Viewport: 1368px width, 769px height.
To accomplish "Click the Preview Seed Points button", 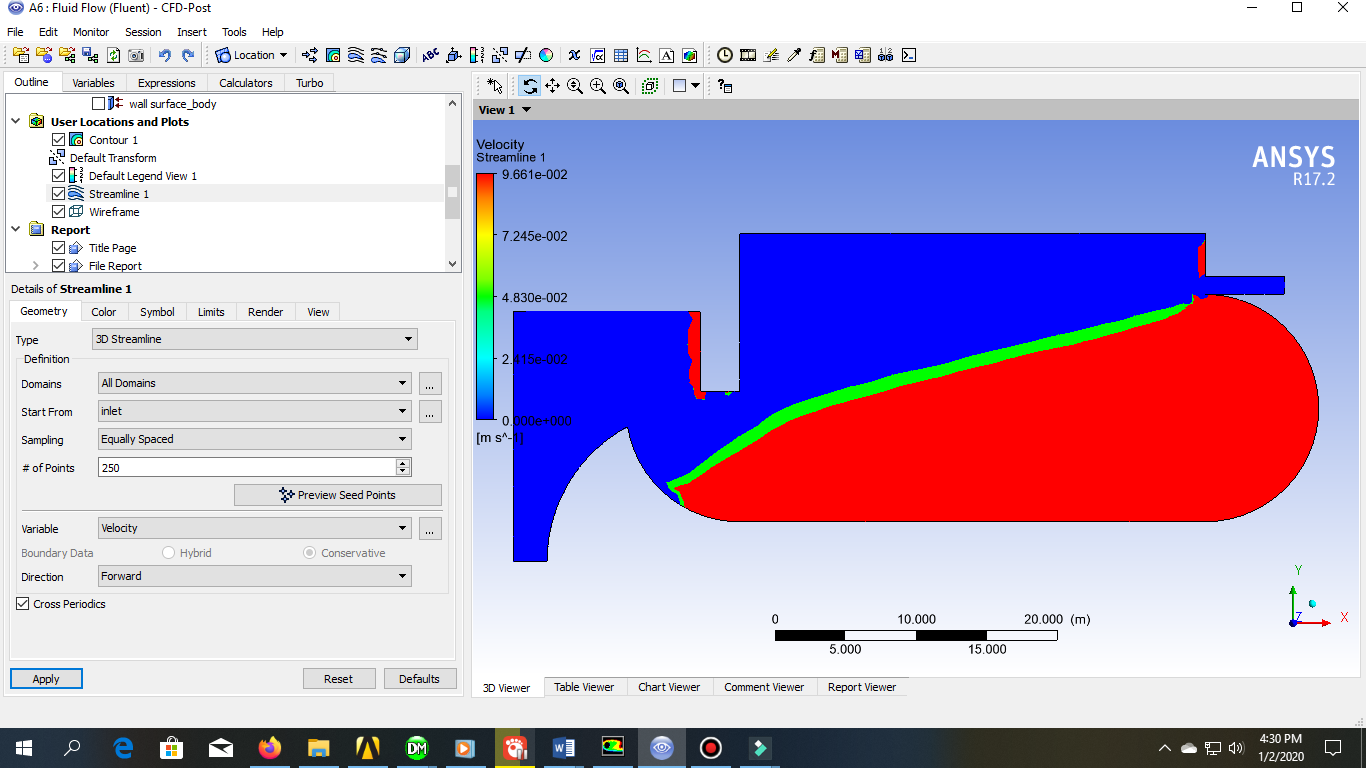I will coord(338,494).
